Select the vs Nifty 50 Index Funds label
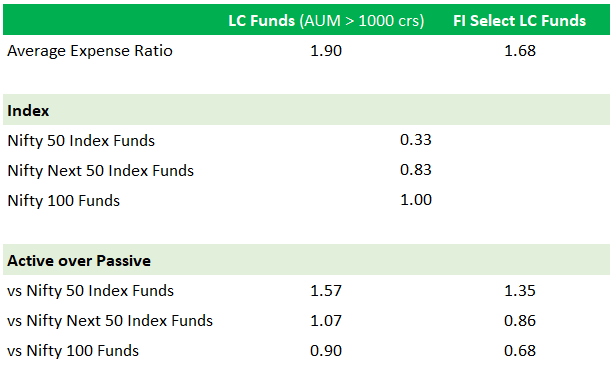The height and width of the screenshot is (367, 612). pyautogui.click(x=91, y=291)
